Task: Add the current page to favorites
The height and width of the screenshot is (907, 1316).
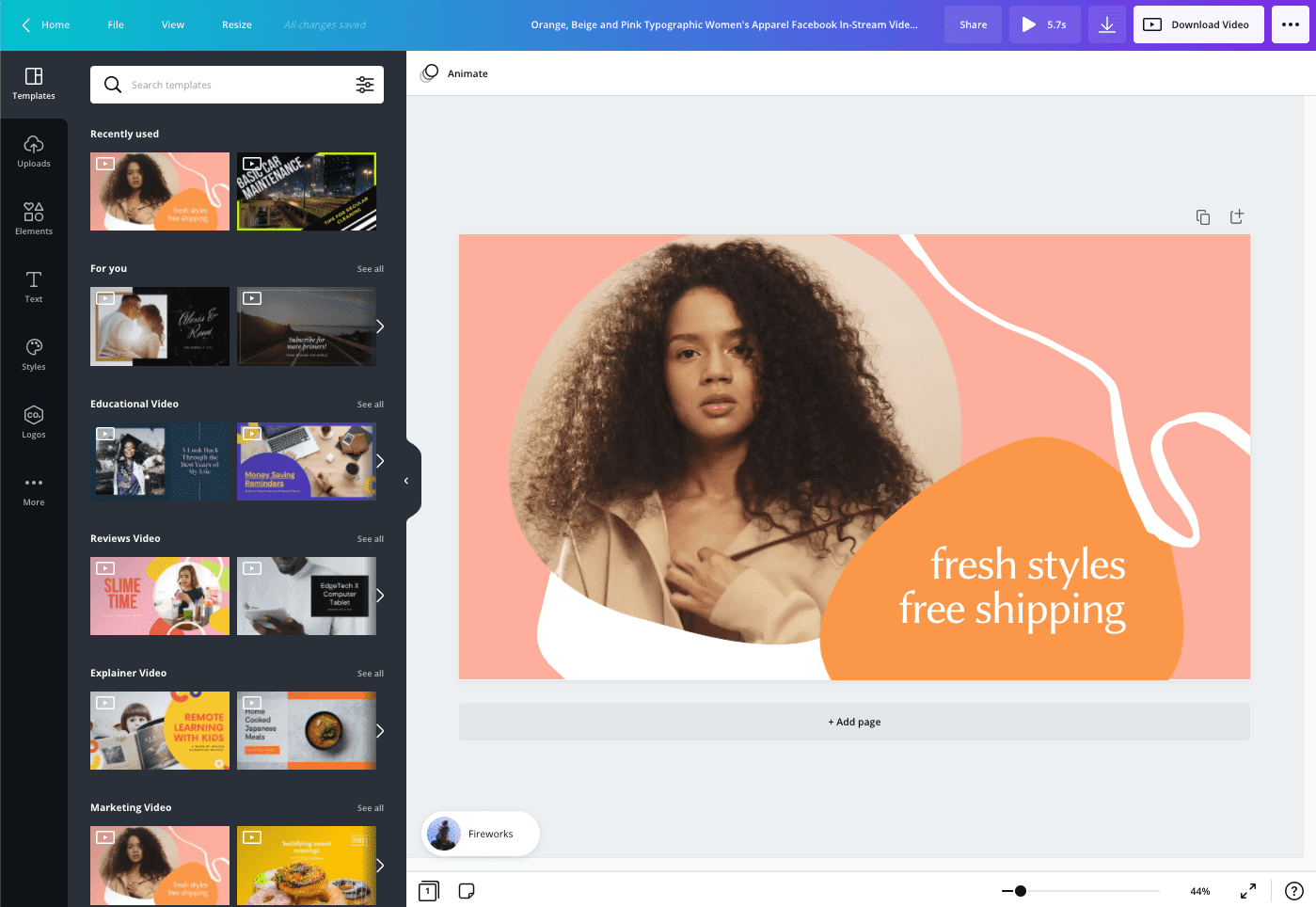Action: click(1237, 216)
